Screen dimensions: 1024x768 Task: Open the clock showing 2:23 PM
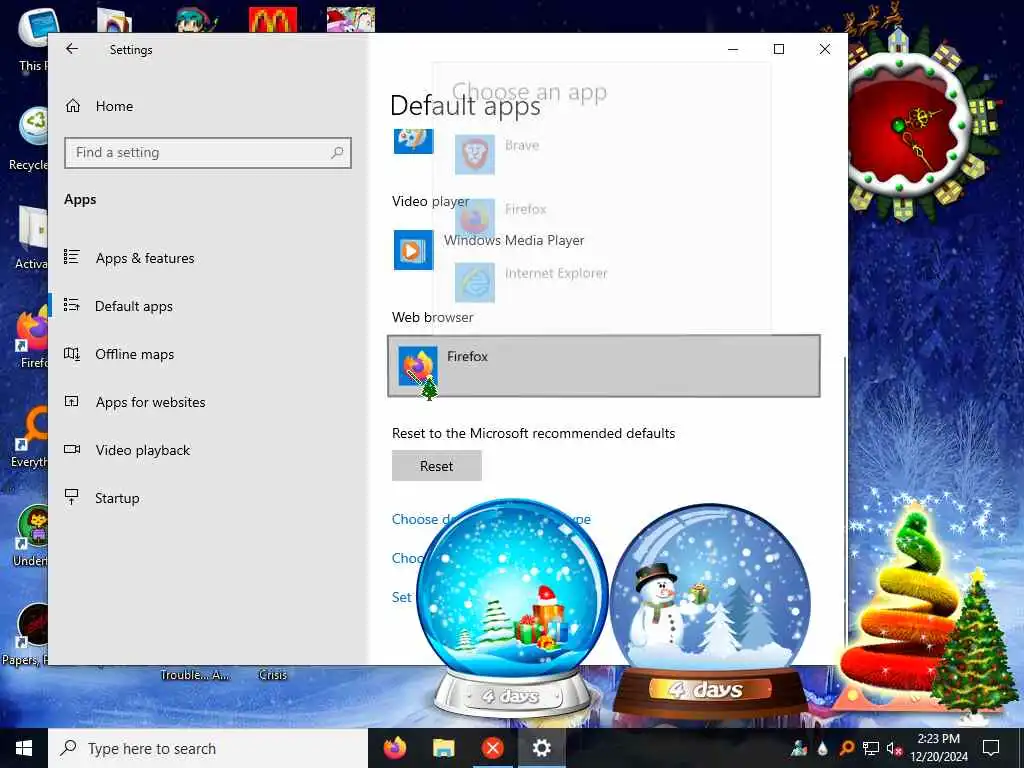pos(938,748)
